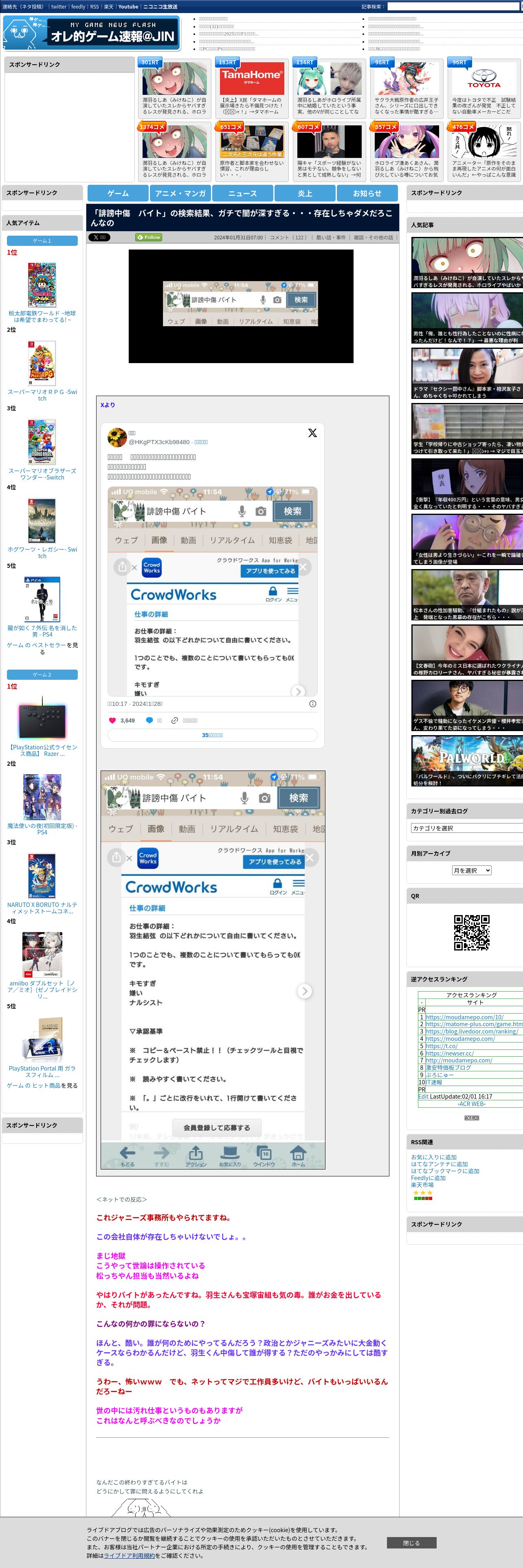The image size is (523, 1568).
Task: Open the ニコニコ生放送 link in the top bar
Action: pos(160,7)
